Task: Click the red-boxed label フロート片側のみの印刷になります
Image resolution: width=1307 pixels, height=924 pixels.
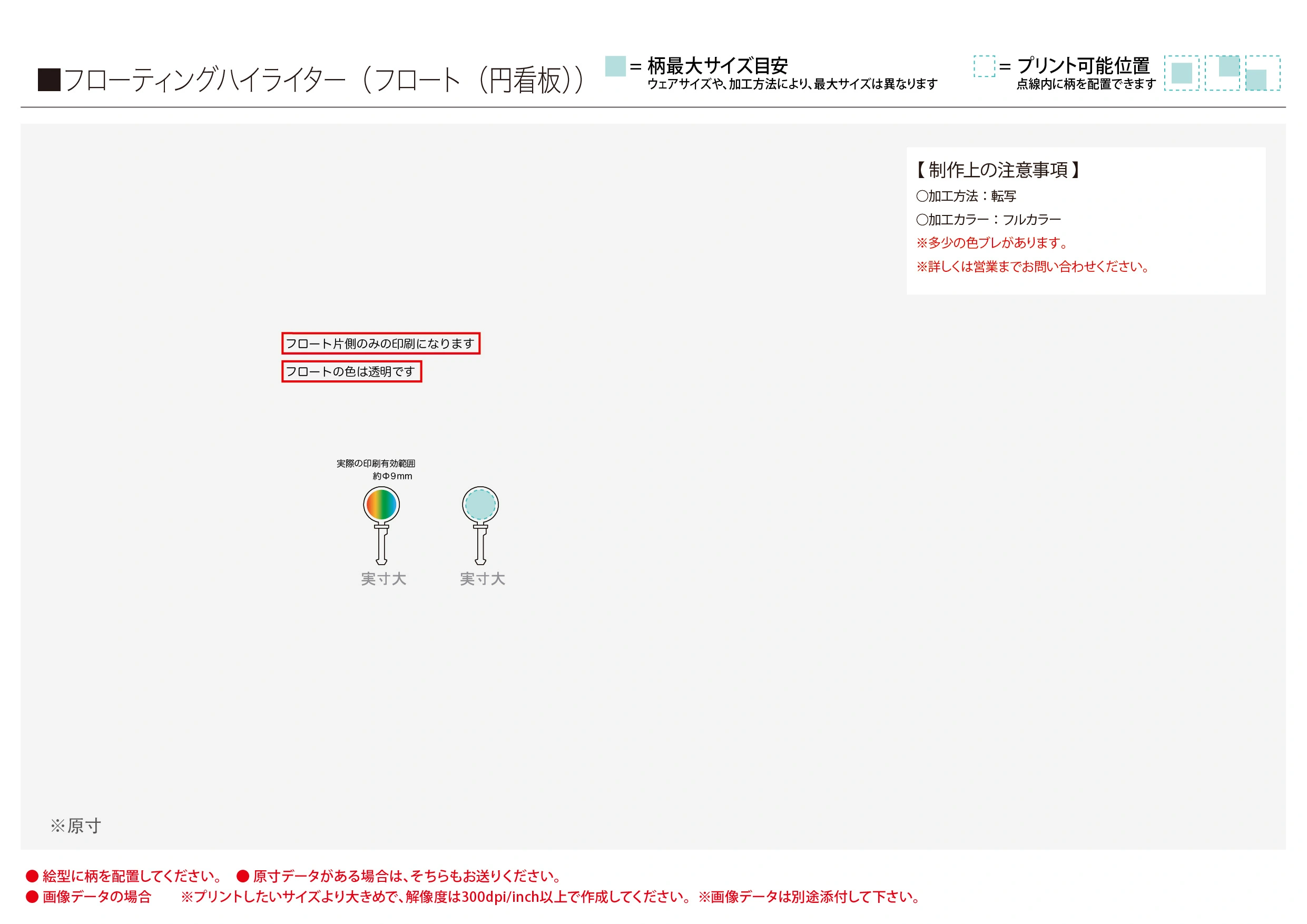Action: click(381, 343)
